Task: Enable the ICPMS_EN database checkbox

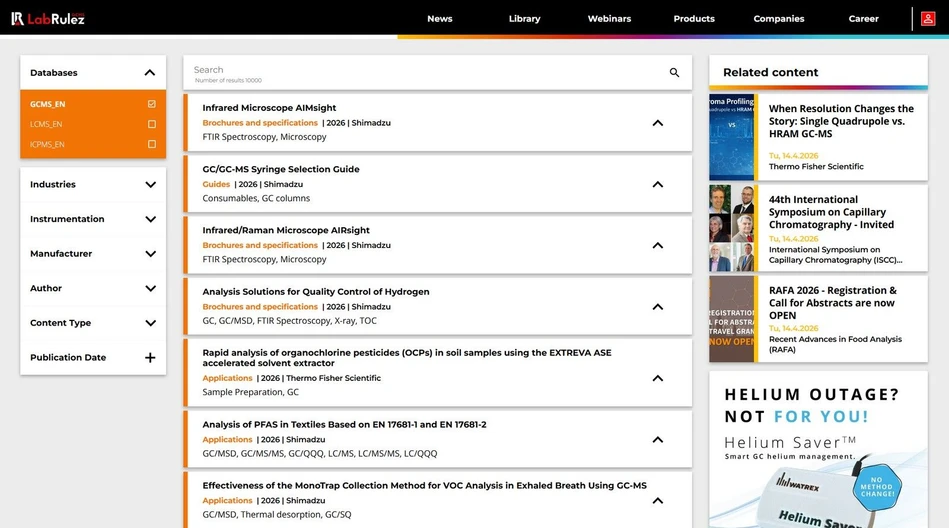Action: (151, 144)
